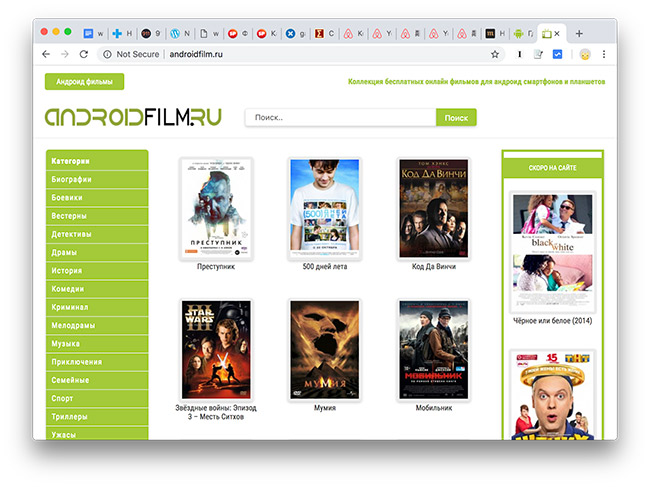650x487 pixels.
Task: Open the Преступник movie poster
Action: tap(216, 209)
